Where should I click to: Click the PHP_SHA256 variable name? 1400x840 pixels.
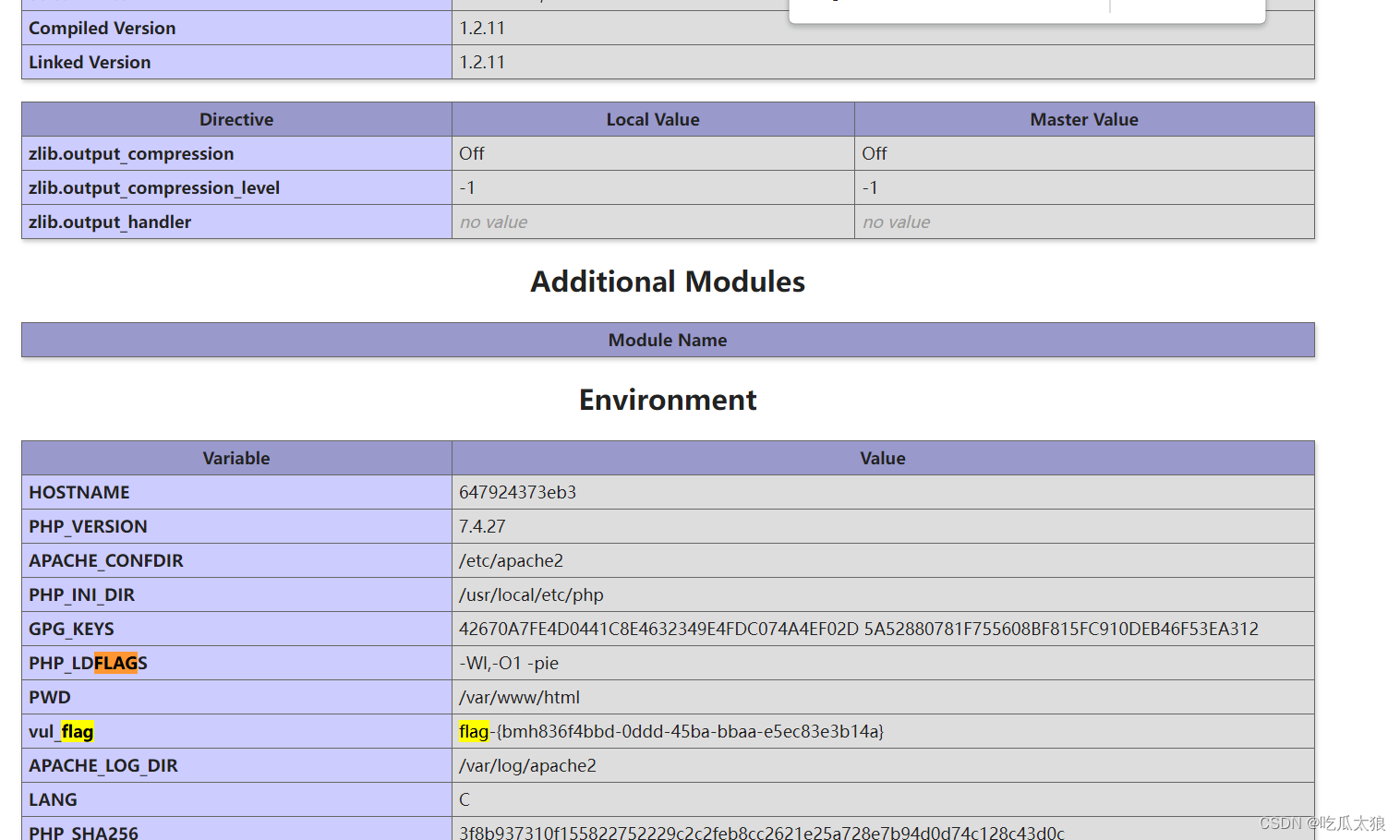tap(83, 833)
